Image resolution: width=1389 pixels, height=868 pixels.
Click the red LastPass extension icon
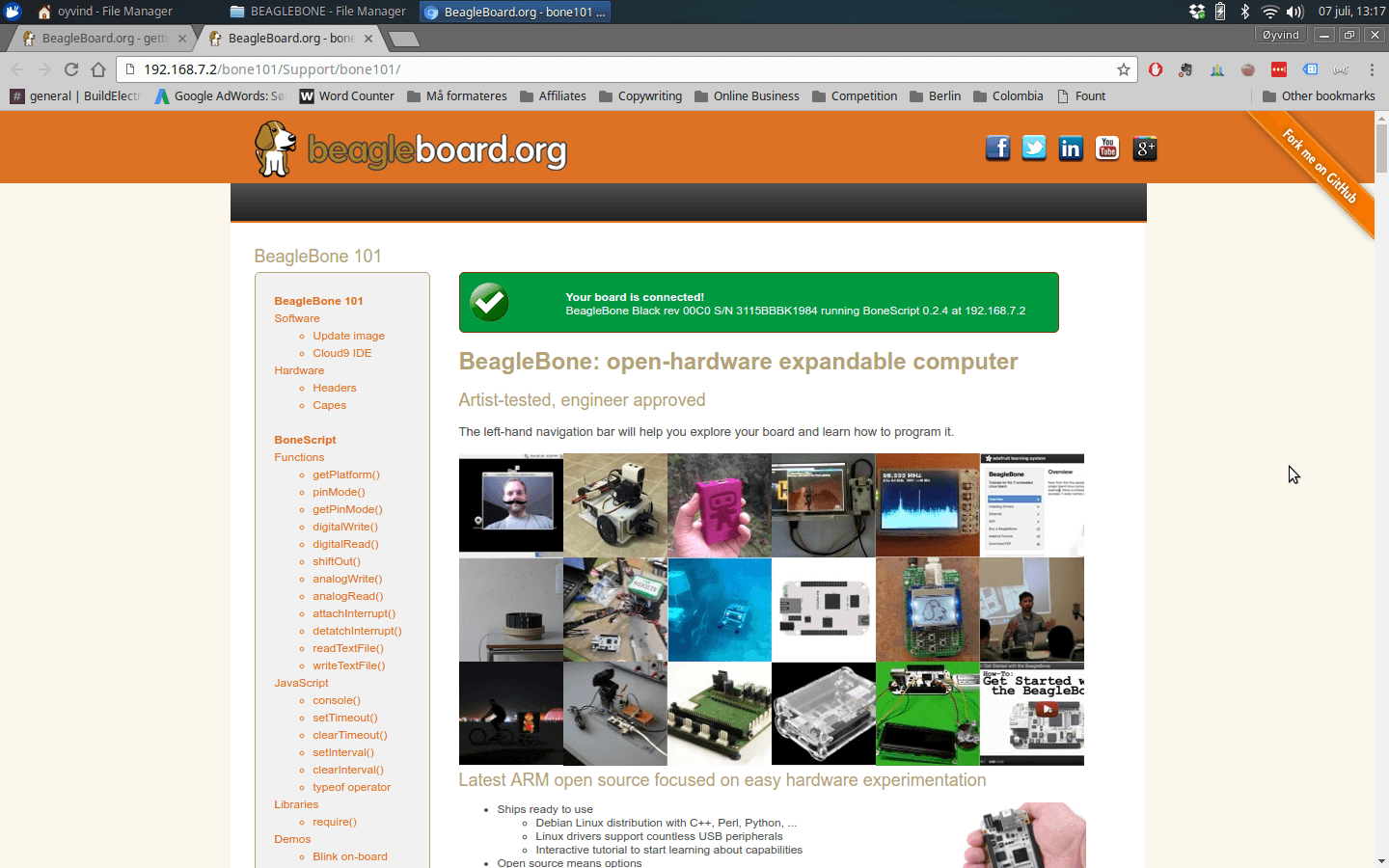coord(1279,69)
